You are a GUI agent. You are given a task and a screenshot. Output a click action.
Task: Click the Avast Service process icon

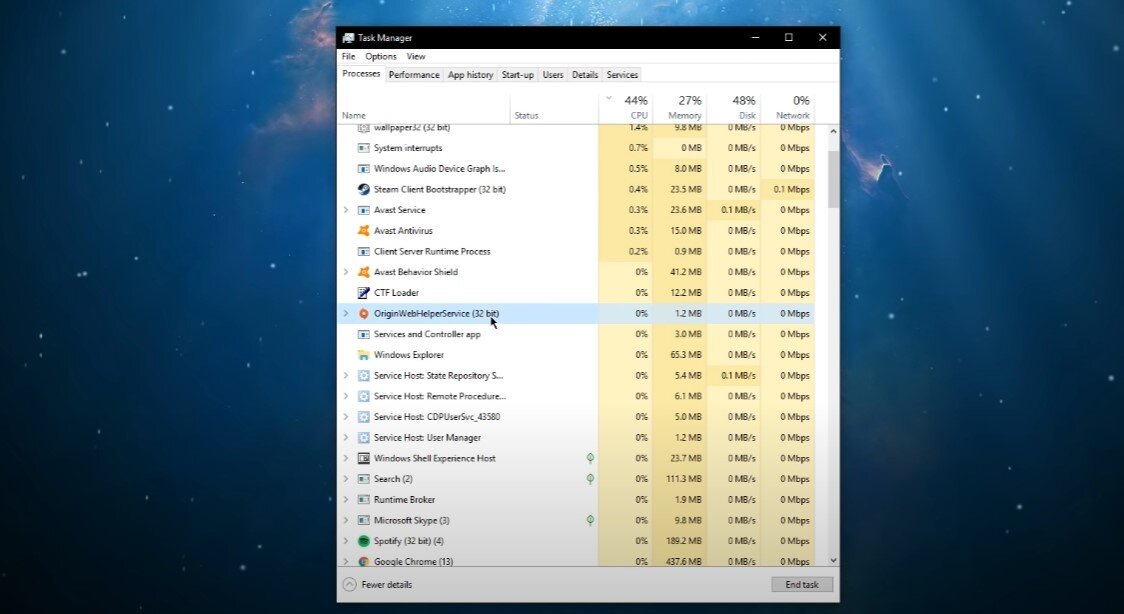coord(363,210)
